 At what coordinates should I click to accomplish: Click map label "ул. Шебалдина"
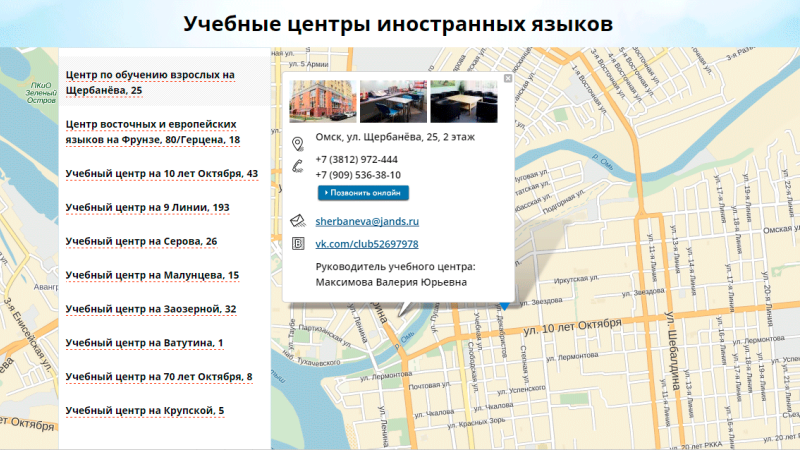[672, 351]
